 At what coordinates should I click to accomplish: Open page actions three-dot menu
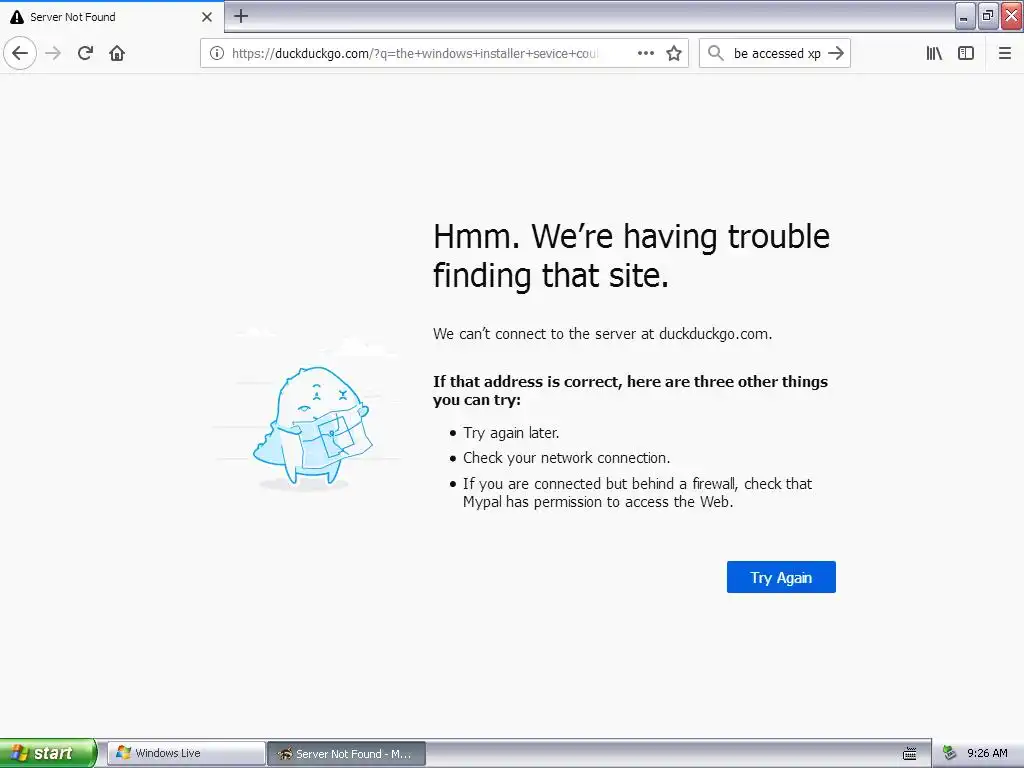pyautogui.click(x=645, y=53)
